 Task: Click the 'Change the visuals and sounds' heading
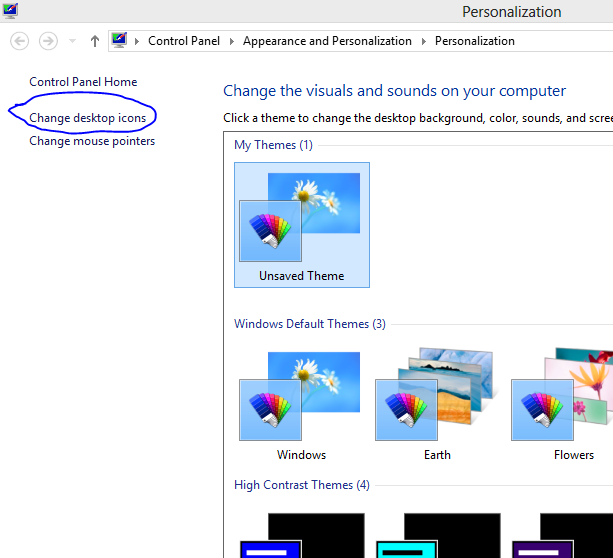[394, 91]
